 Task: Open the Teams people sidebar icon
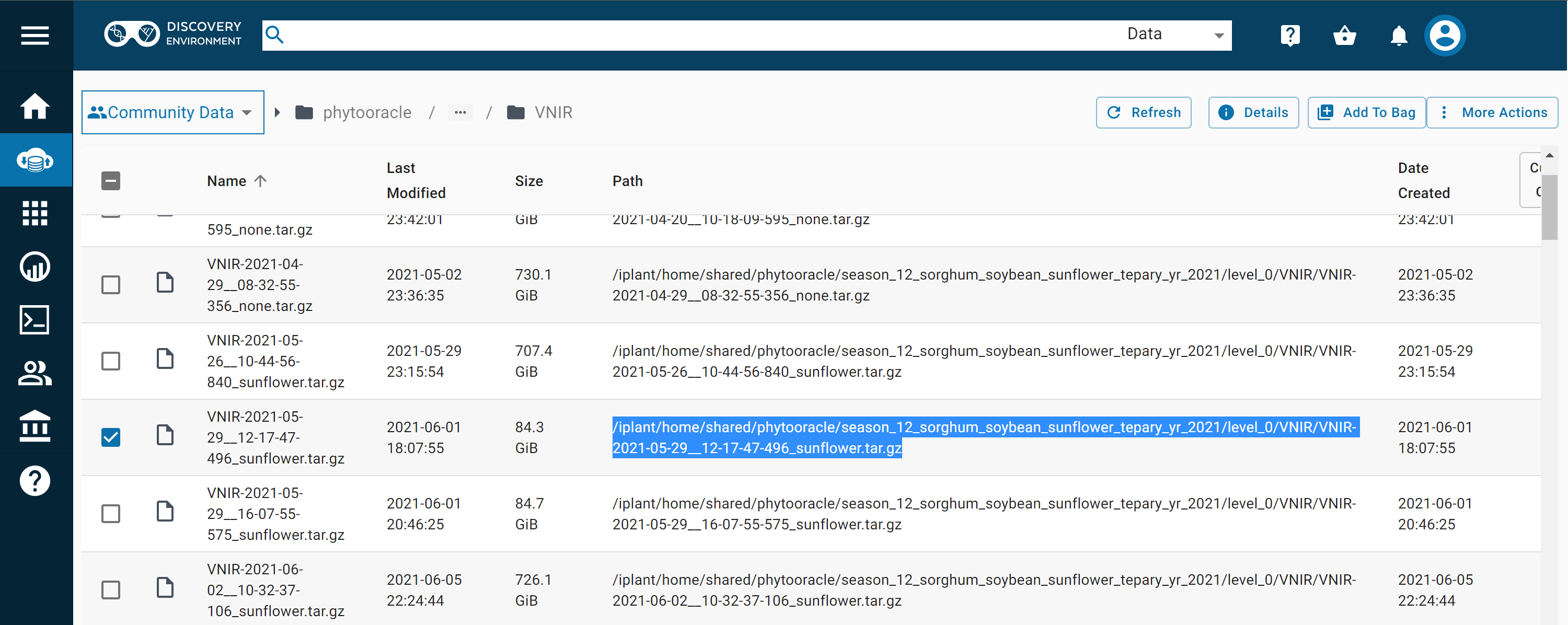click(36, 373)
